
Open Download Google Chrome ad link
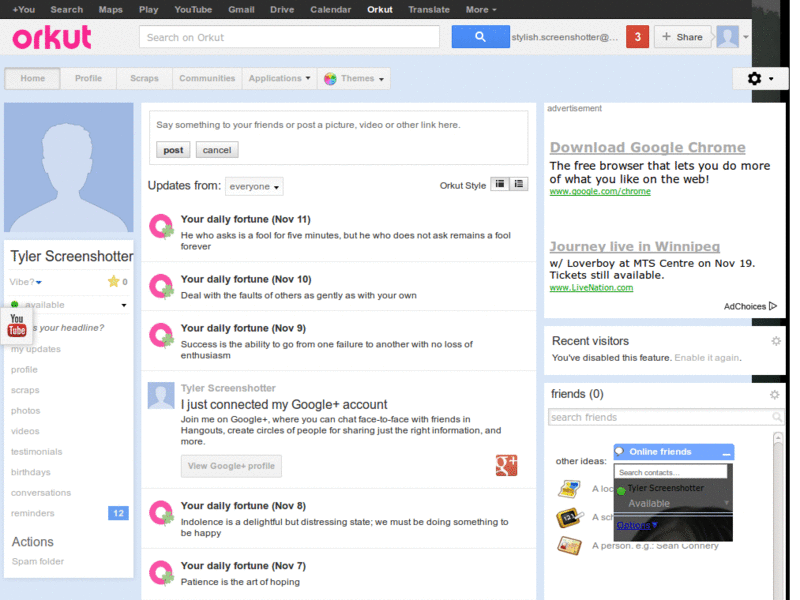click(647, 147)
